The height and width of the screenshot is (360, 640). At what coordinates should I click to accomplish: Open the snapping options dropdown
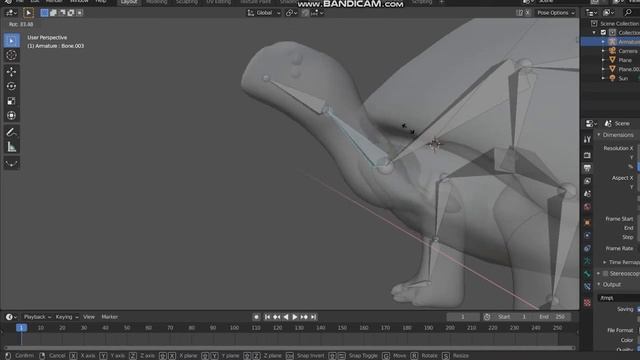click(317, 13)
